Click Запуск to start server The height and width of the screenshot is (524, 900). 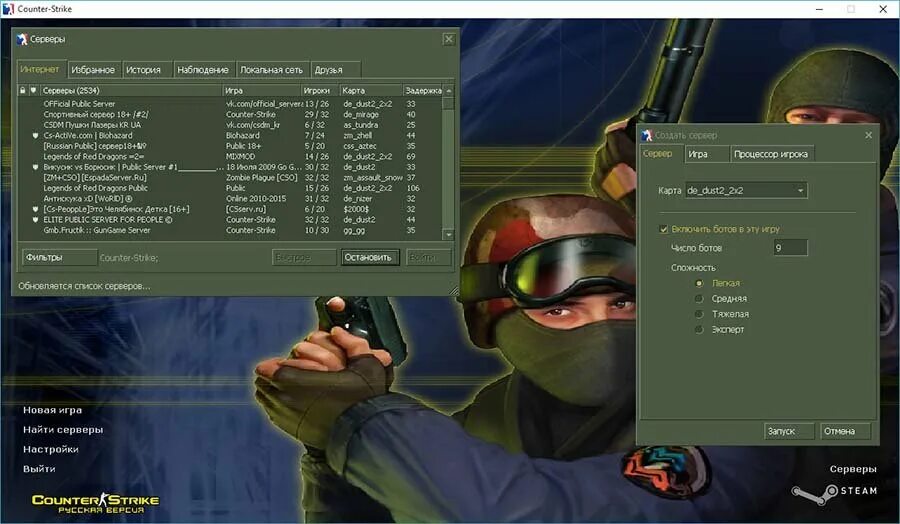(x=790, y=430)
